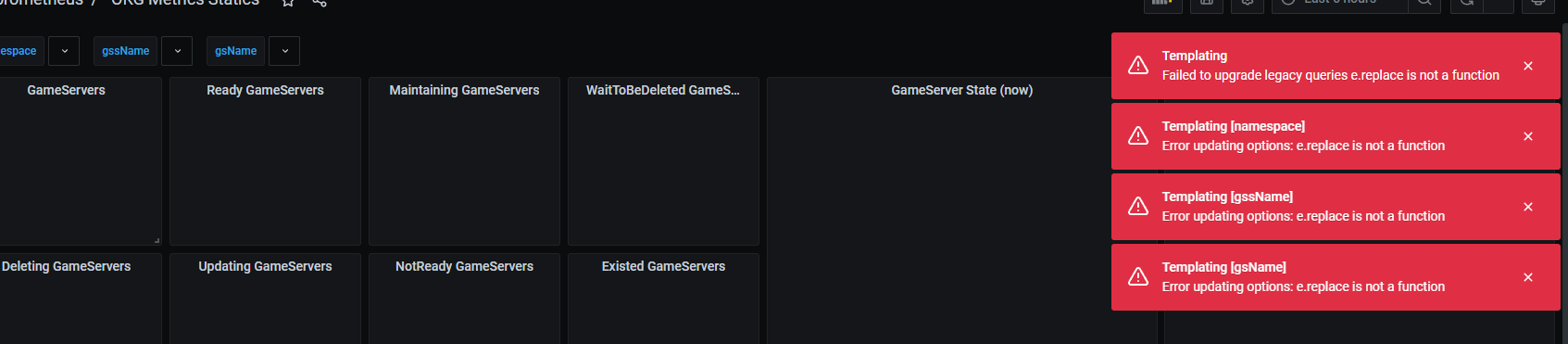Open the Ready GameServers panel title menu

(265, 90)
